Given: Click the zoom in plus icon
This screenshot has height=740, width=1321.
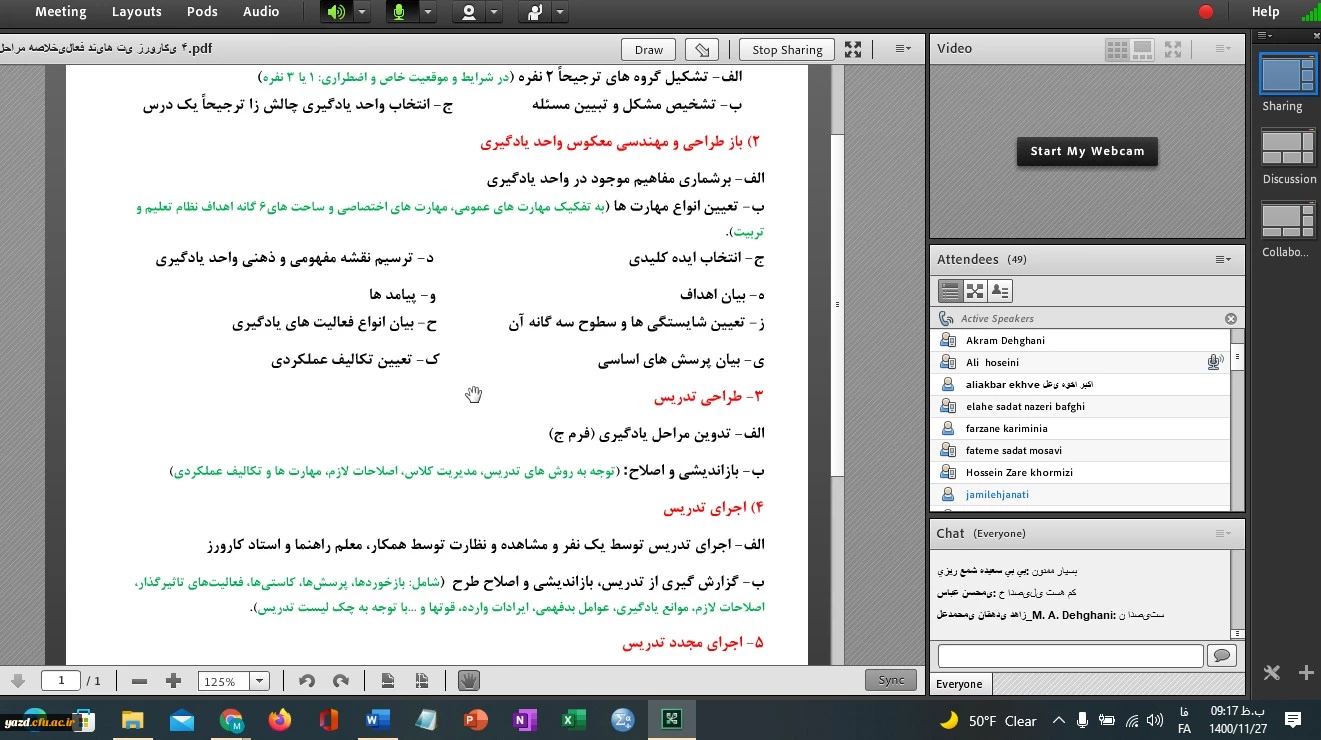Looking at the screenshot, I should (174, 681).
